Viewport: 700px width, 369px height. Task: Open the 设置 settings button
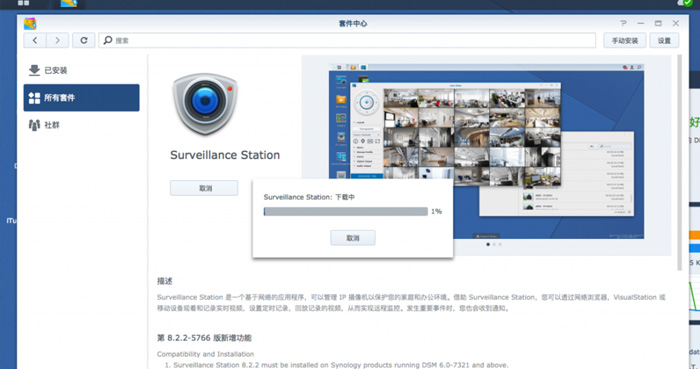[664, 40]
